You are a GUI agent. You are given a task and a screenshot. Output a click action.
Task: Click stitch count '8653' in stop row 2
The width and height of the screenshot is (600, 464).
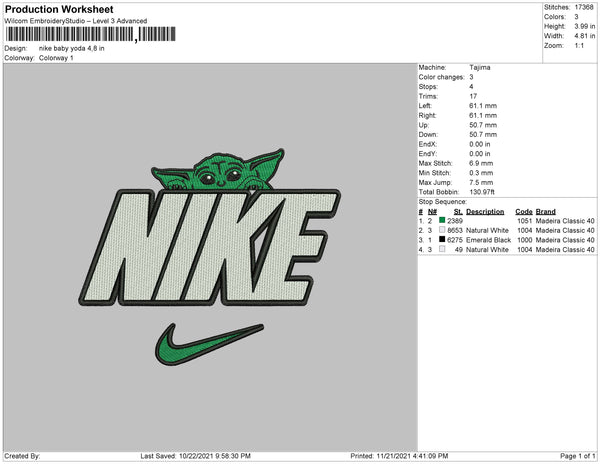pos(455,231)
